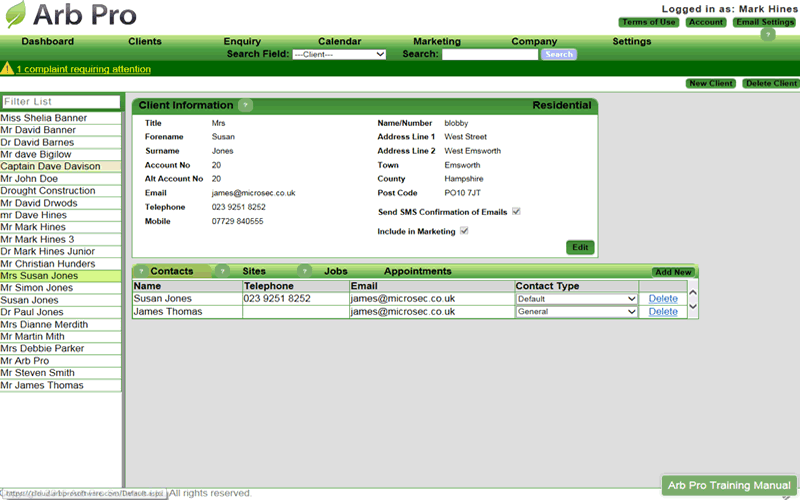This screenshot has height=500, width=800.
Task: Select client Dr Mark Hines Junior
Action: pyautogui.click(x=60, y=252)
